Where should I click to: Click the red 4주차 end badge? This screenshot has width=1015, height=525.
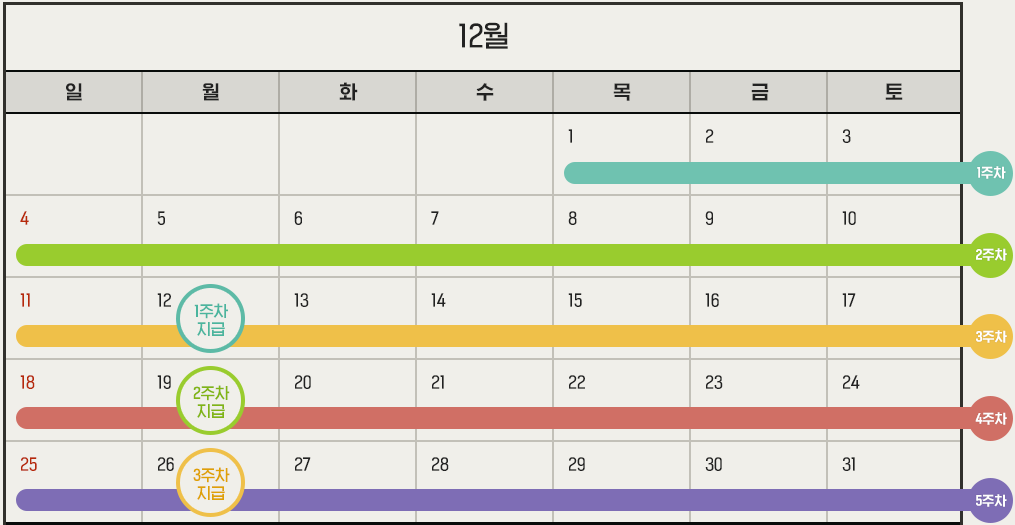[991, 419]
